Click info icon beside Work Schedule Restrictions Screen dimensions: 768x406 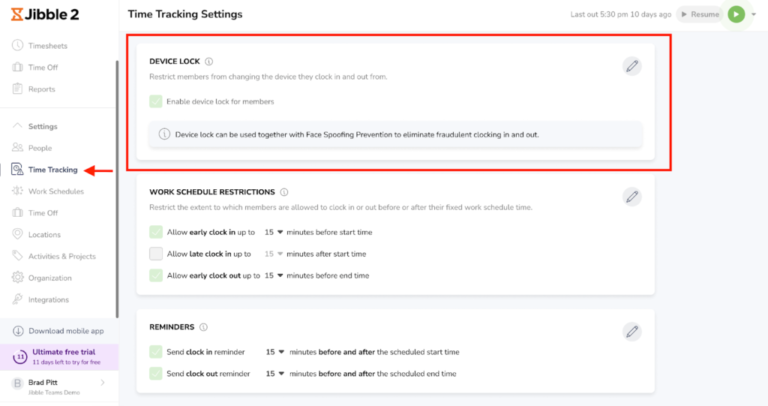(x=284, y=192)
